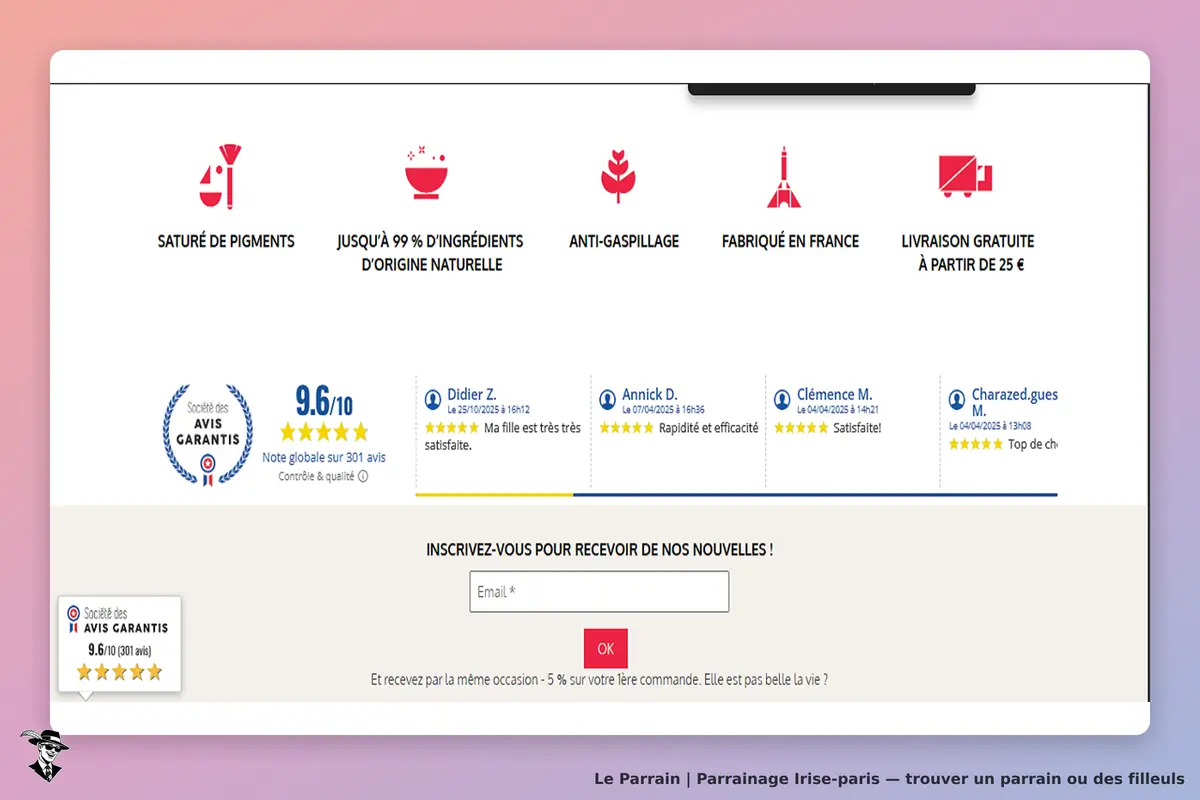This screenshot has height=800, width=1200.
Task: Click Didier Z. avatar icon
Action: [433, 399]
